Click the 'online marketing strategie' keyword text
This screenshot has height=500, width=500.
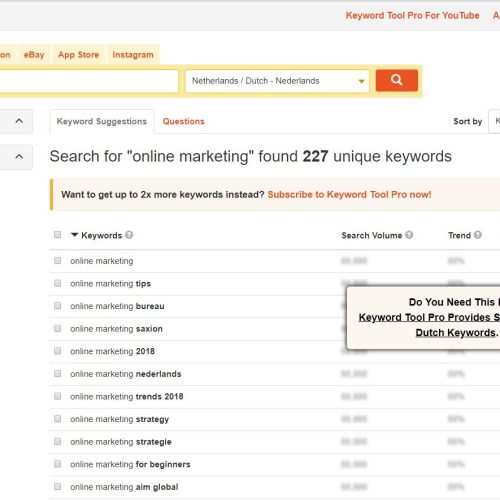coord(121,442)
